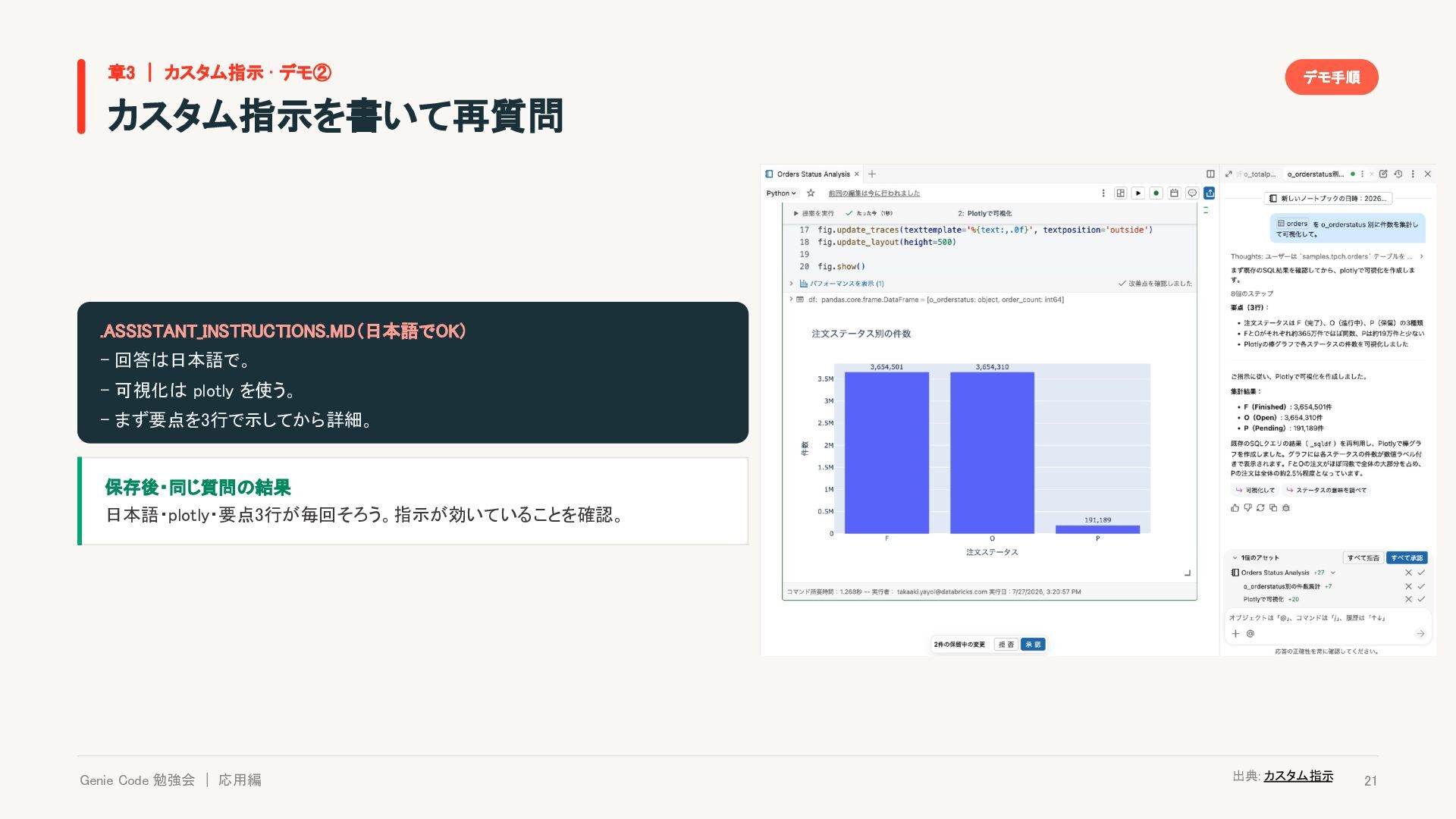Close the Orders Status Analysis tab

click(x=857, y=174)
